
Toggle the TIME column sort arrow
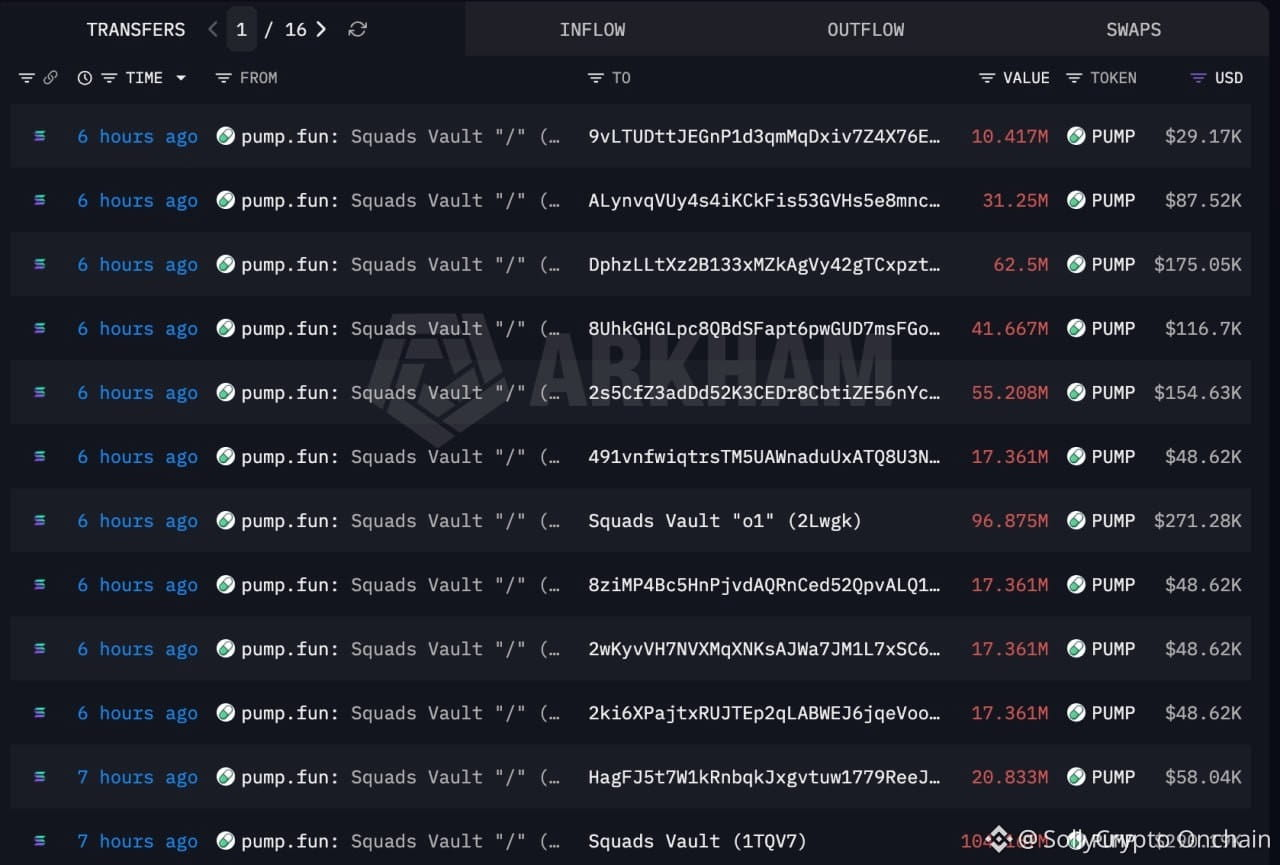pos(181,78)
